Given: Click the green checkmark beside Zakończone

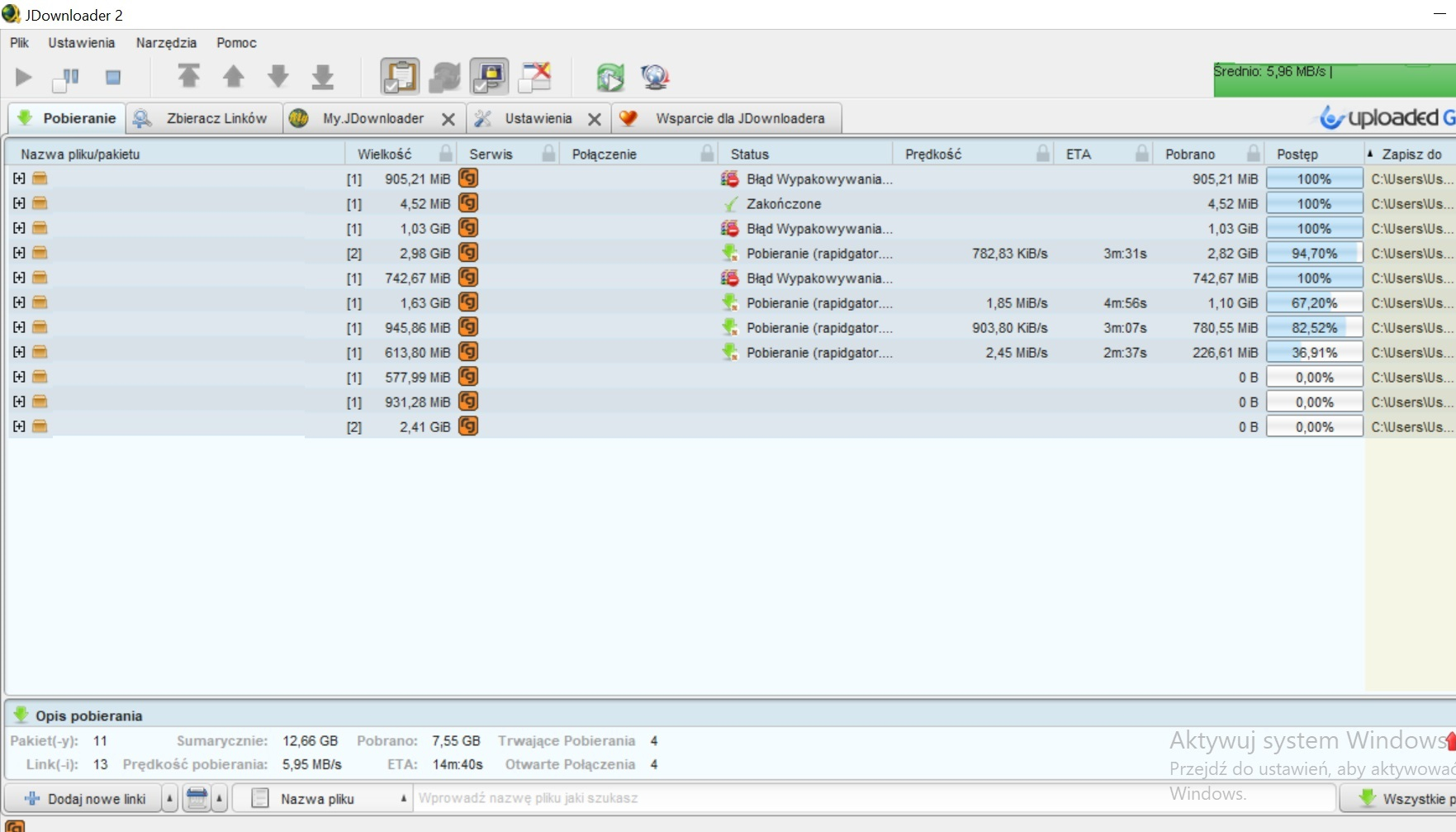Looking at the screenshot, I should point(730,204).
